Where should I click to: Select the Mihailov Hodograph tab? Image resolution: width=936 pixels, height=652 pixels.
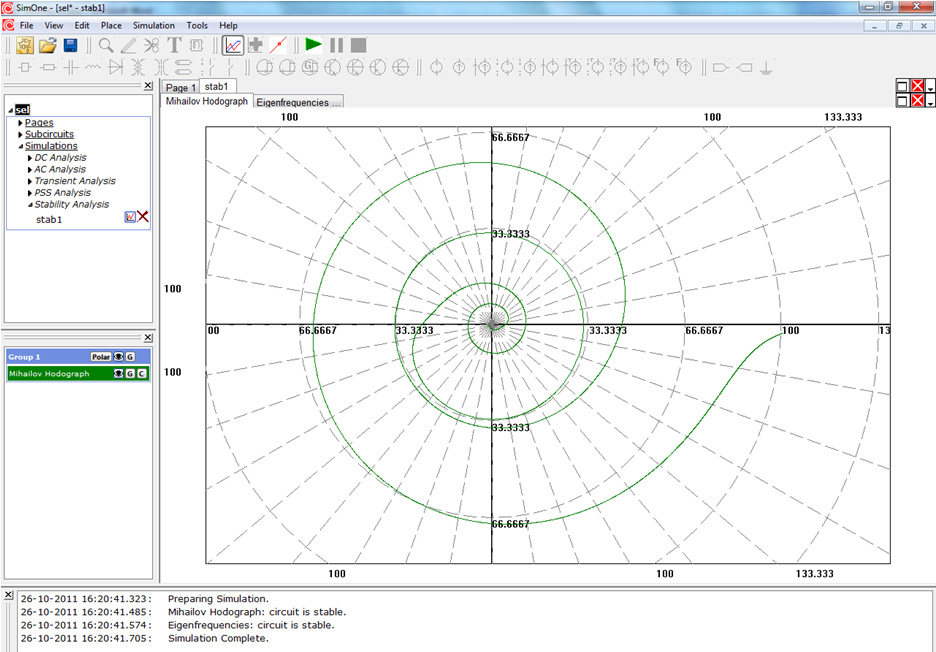coord(207,102)
